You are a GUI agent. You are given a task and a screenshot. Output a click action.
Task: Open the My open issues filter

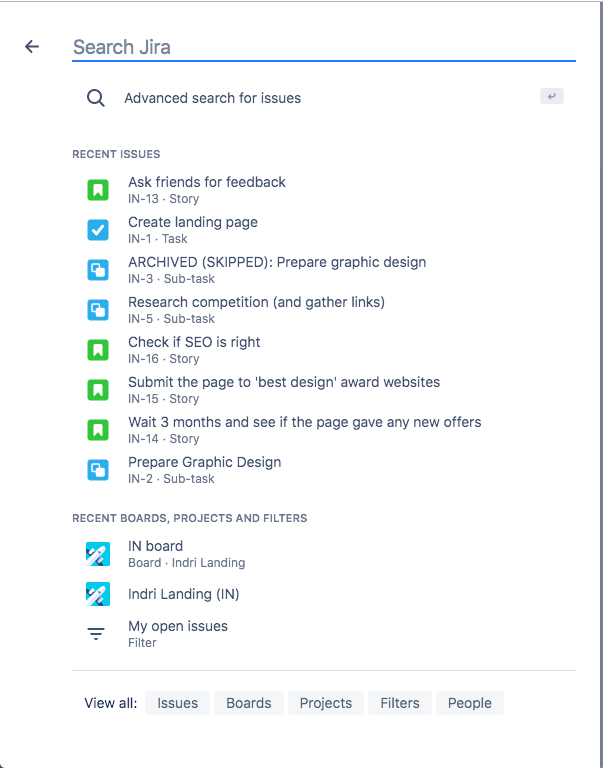tap(324, 634)
